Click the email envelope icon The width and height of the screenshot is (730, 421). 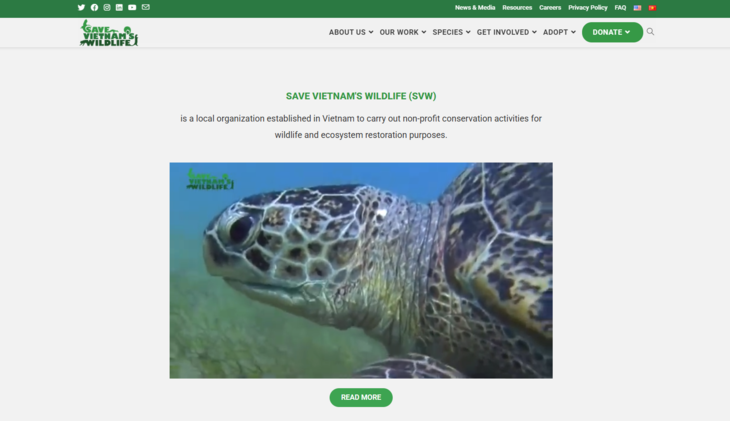[x=146, y=7]
